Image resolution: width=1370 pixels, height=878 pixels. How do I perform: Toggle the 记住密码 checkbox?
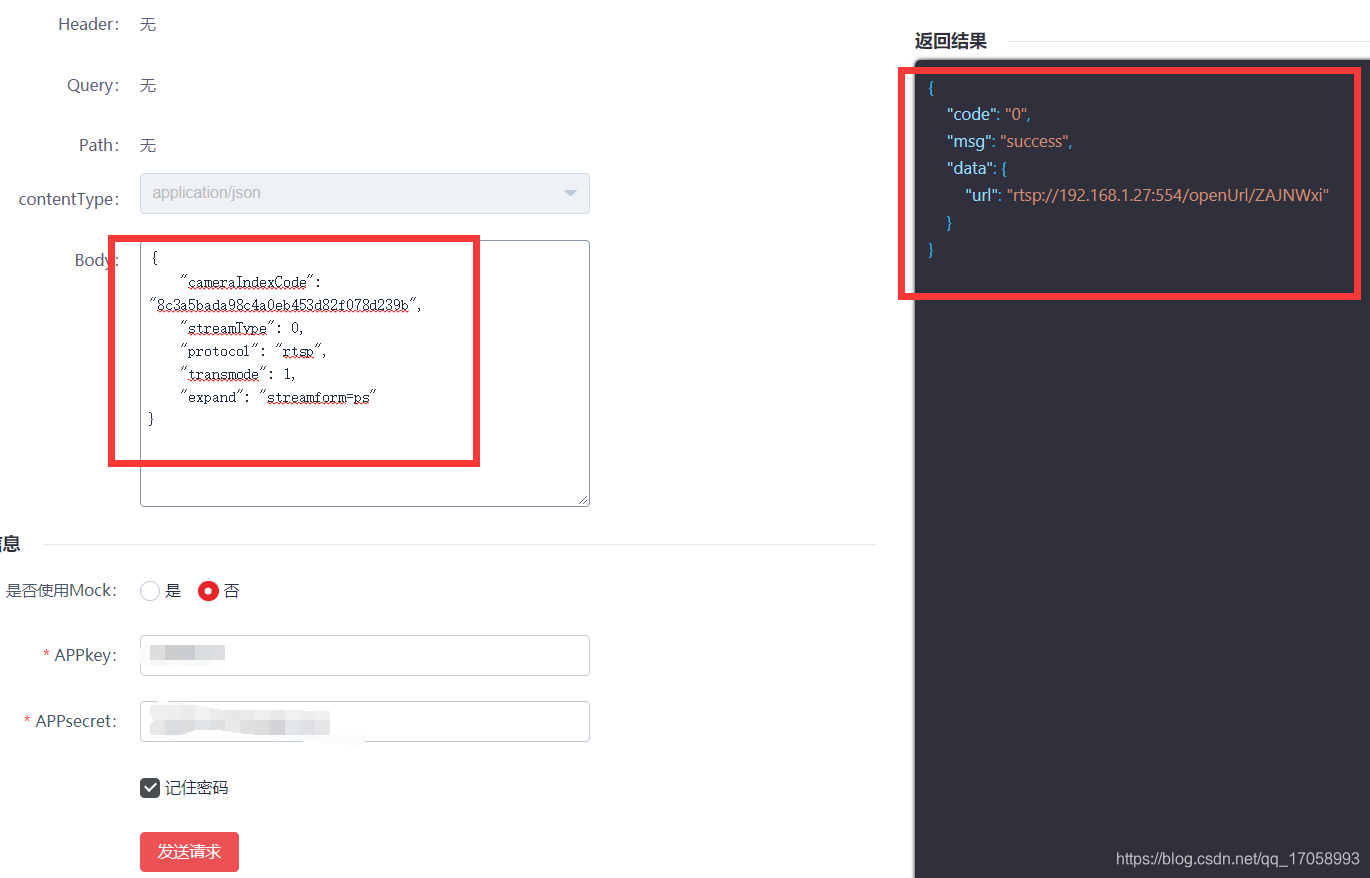tap(150, 788)
